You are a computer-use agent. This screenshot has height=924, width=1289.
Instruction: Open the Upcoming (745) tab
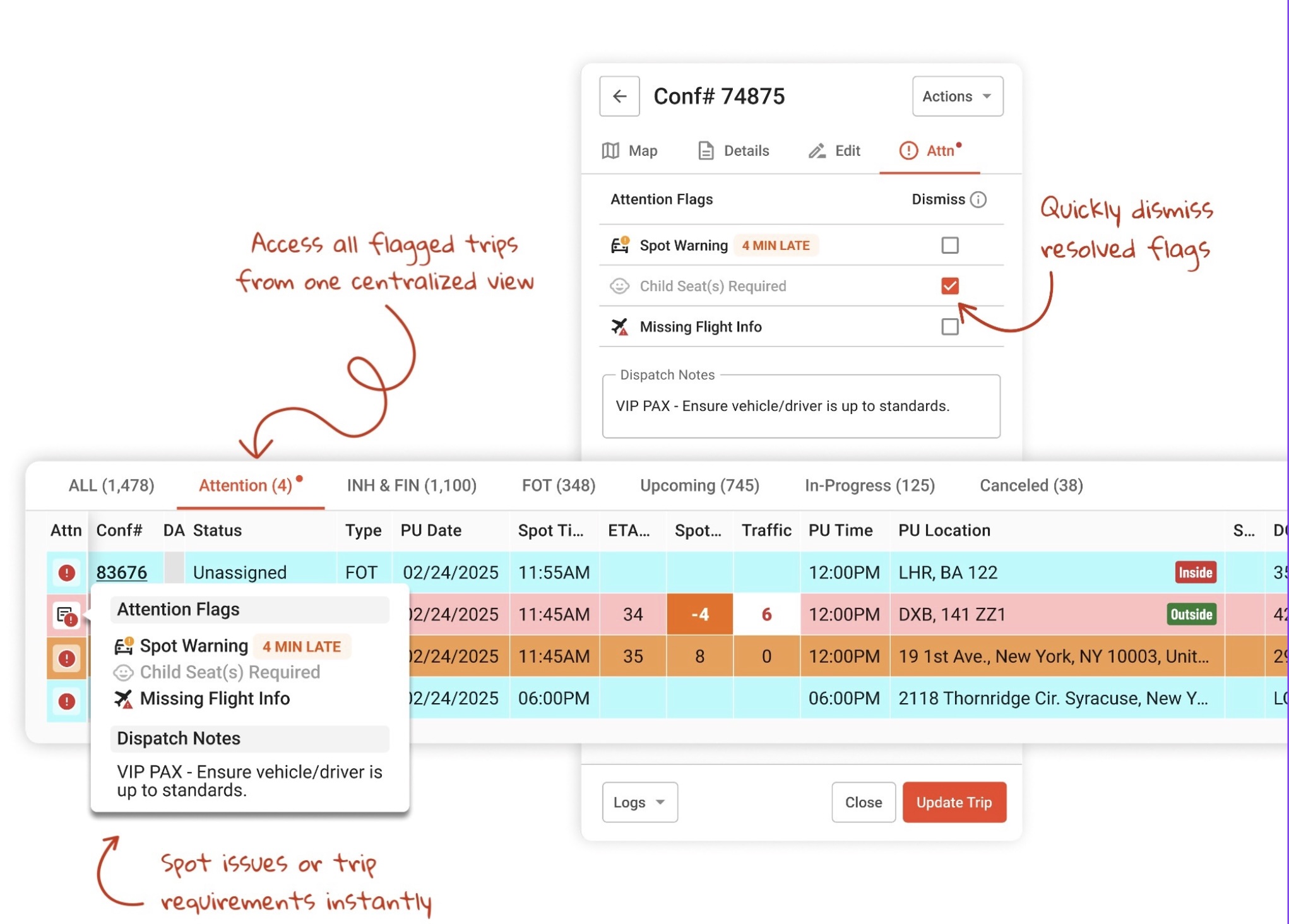pos(699,485)
